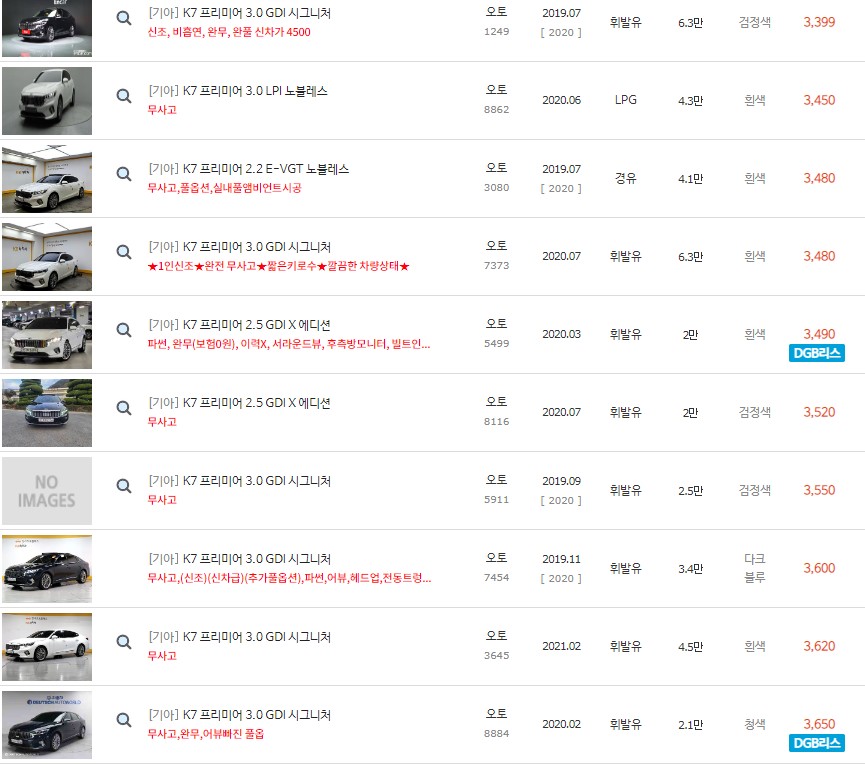Click DGB리스 badge under price 3,650
Screen dimensions: 865x764
816,743
